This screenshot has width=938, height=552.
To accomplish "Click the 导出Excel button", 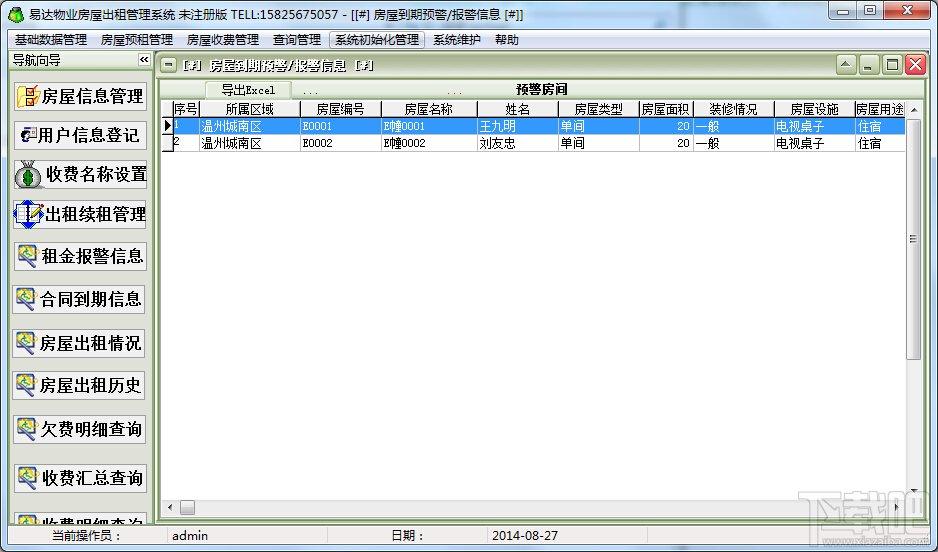I will point(248,90).
